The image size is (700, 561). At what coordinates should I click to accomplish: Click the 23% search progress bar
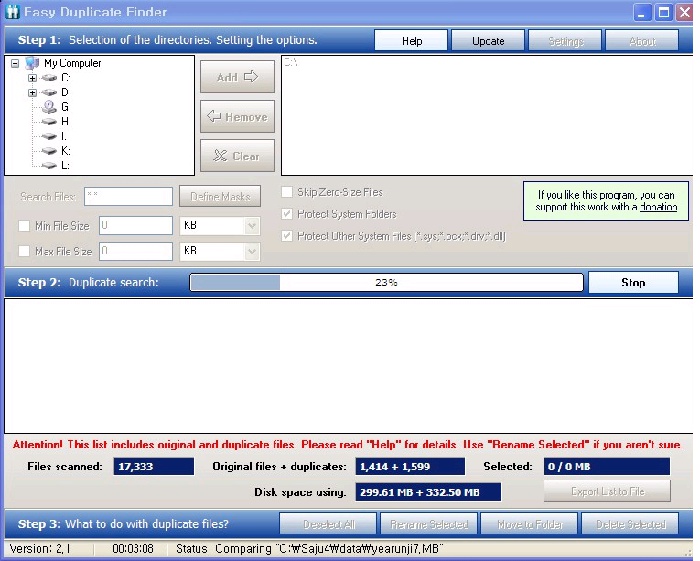coord(387,283)
